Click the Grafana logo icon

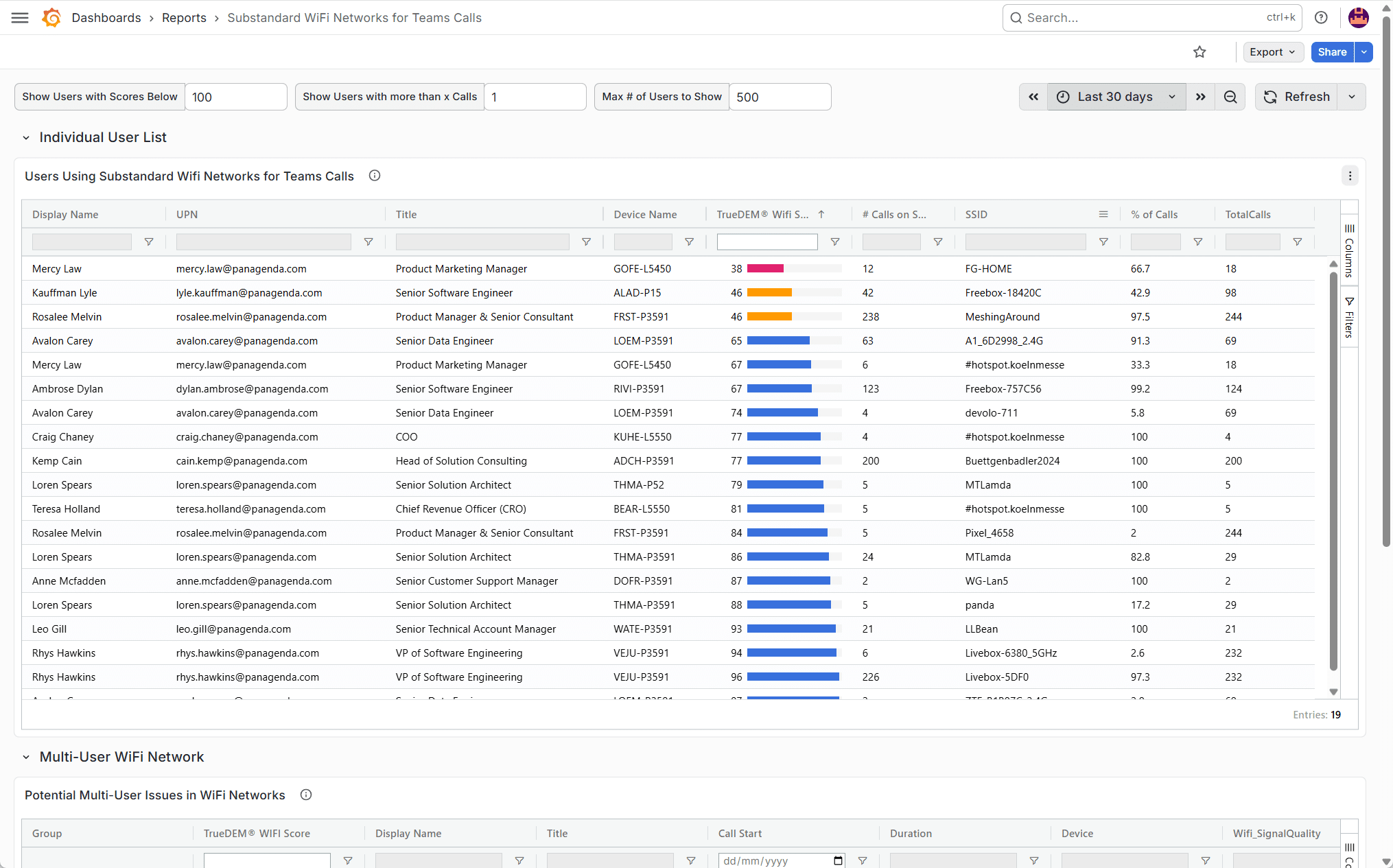(51, 18)
